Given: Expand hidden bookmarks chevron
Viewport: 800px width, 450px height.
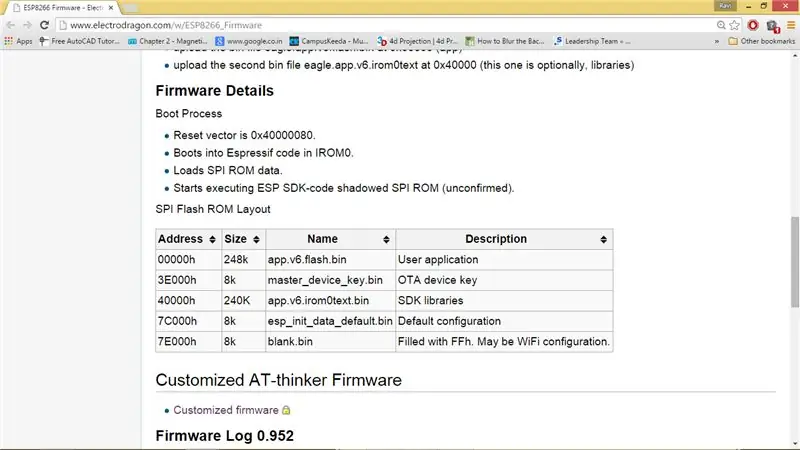Looking at the screenshot, I should tap(717, 41).
